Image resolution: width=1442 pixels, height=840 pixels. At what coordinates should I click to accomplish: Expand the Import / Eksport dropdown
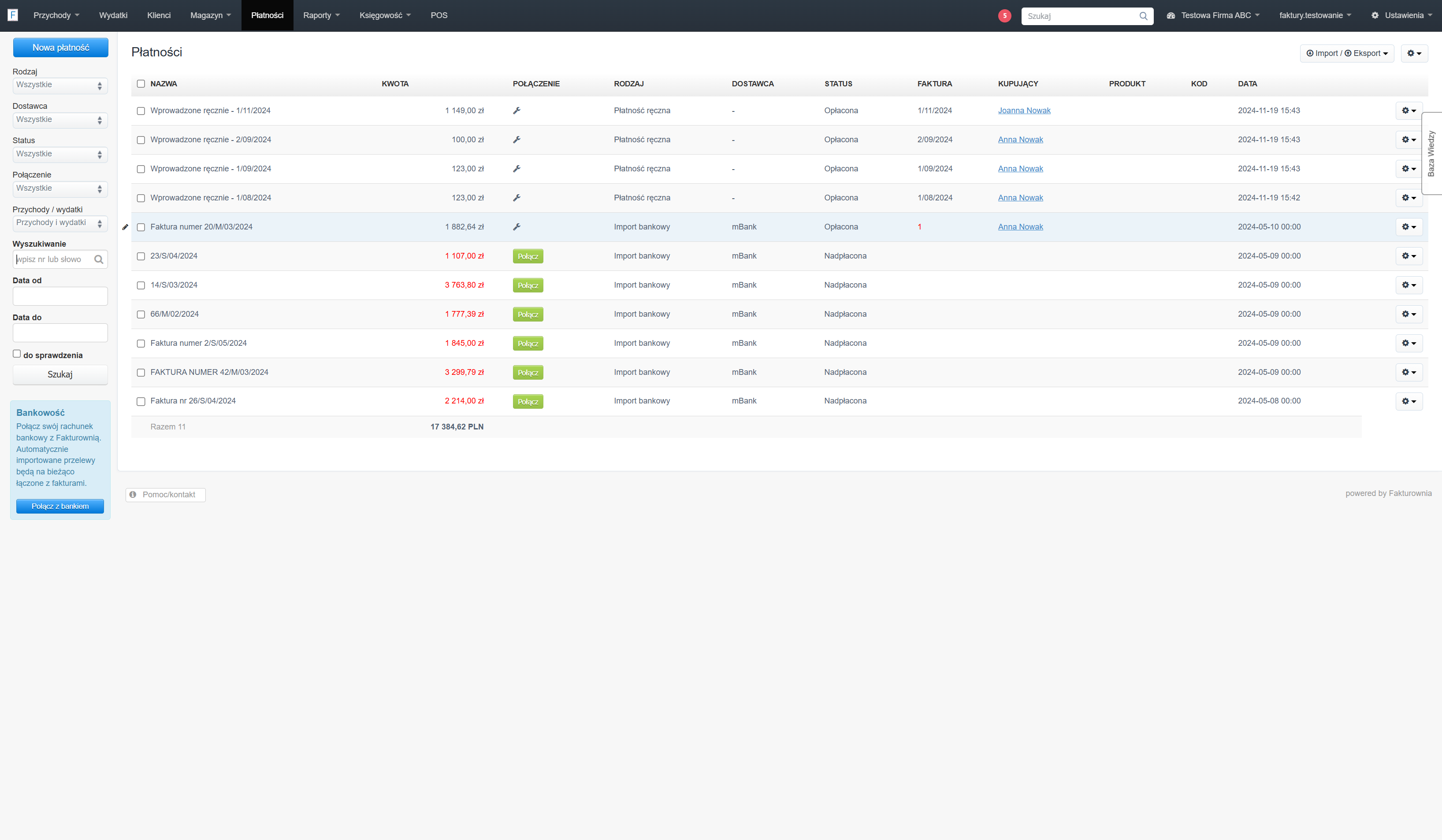tap(1346, 53)
